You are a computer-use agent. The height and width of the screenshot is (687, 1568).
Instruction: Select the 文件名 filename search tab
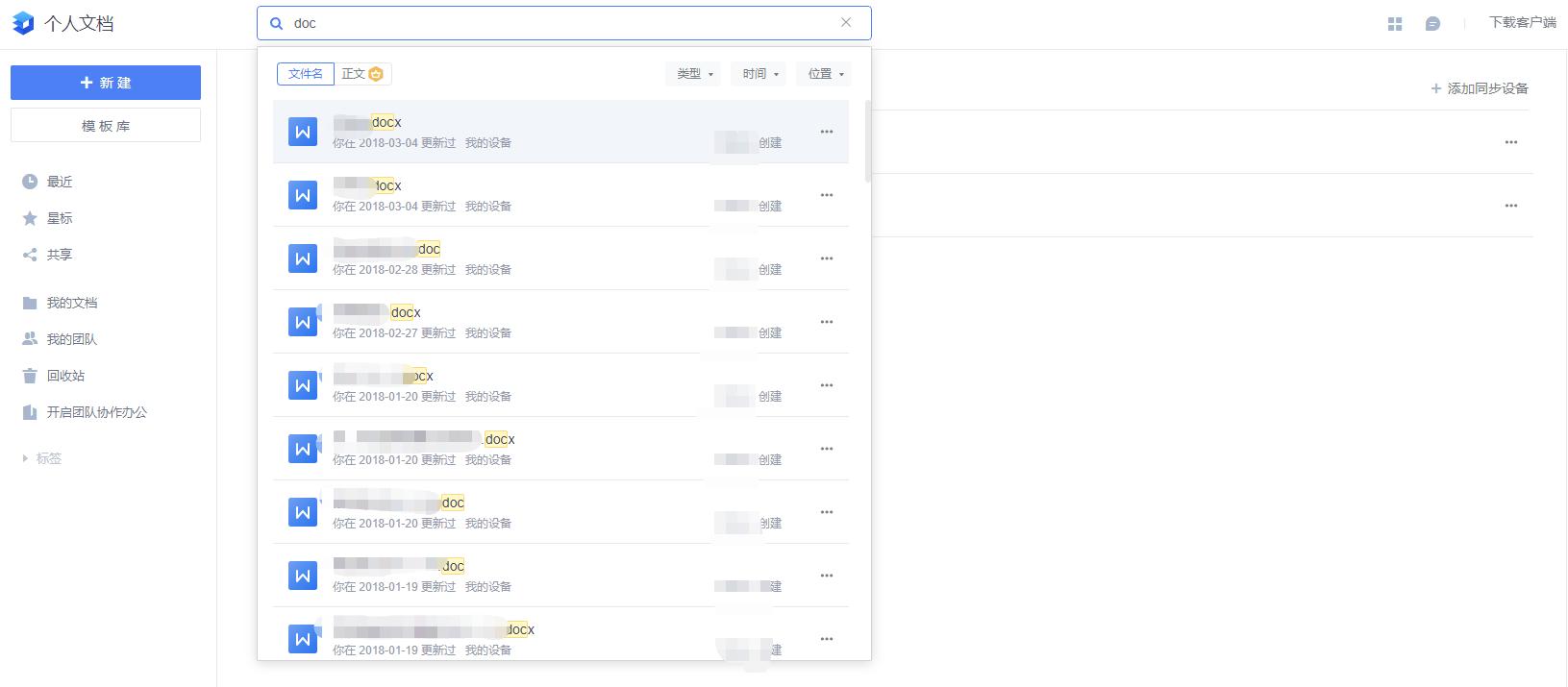(306, 74)
